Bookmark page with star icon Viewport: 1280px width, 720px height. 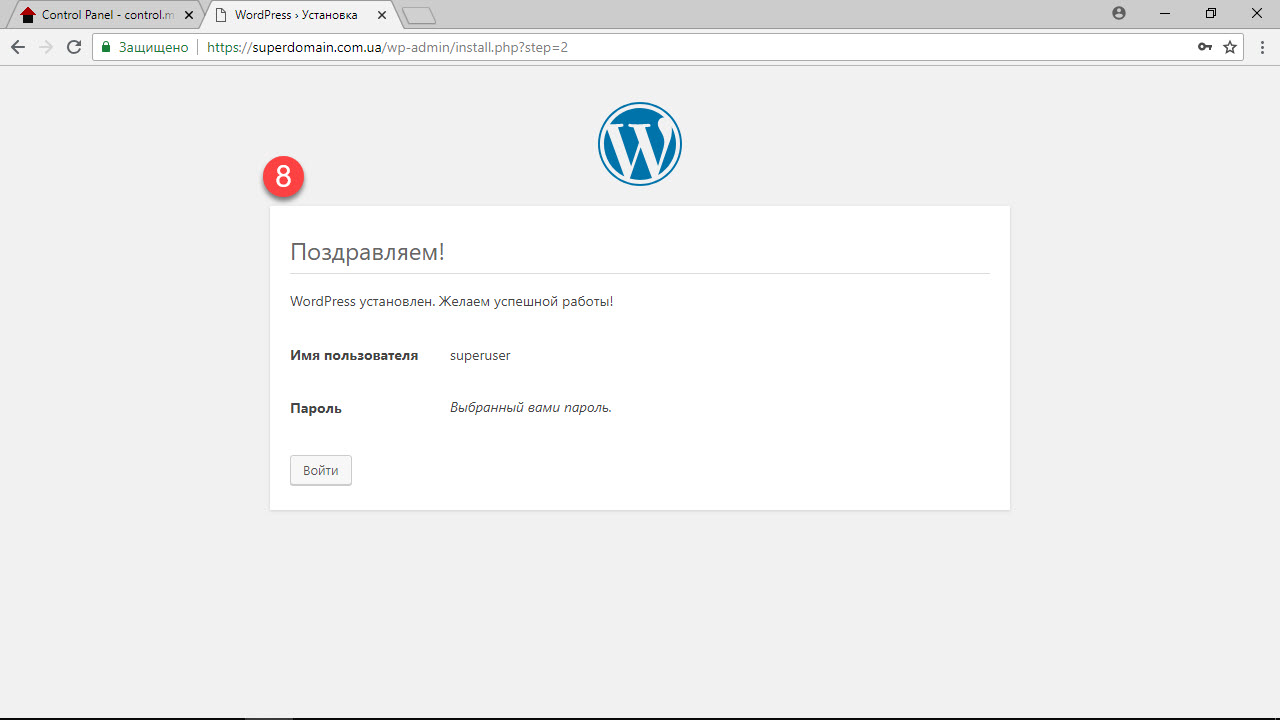[1230, 47]
